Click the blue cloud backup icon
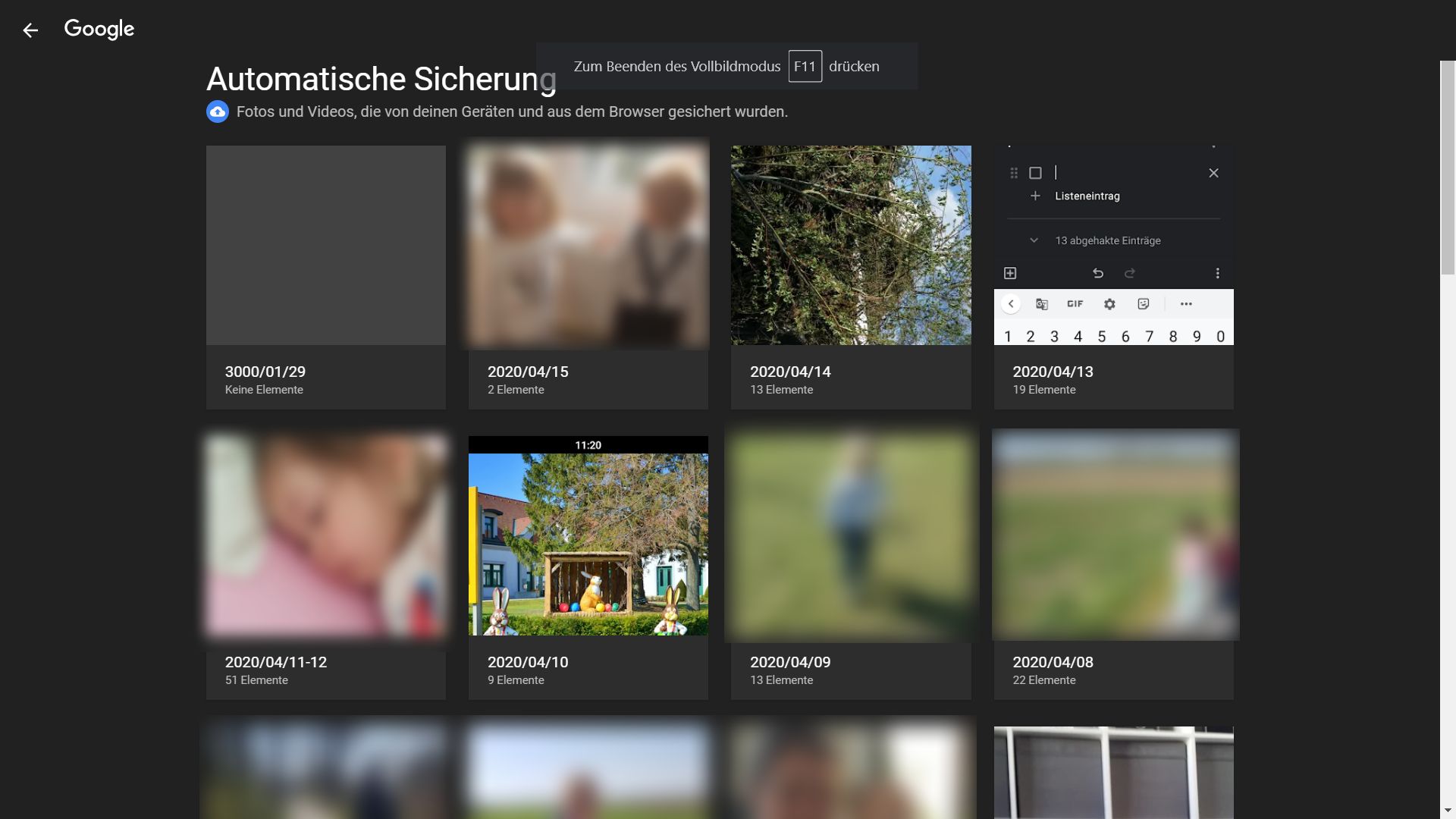The height and width of the screenshot is (819, 1456). (x=218, y=112)
